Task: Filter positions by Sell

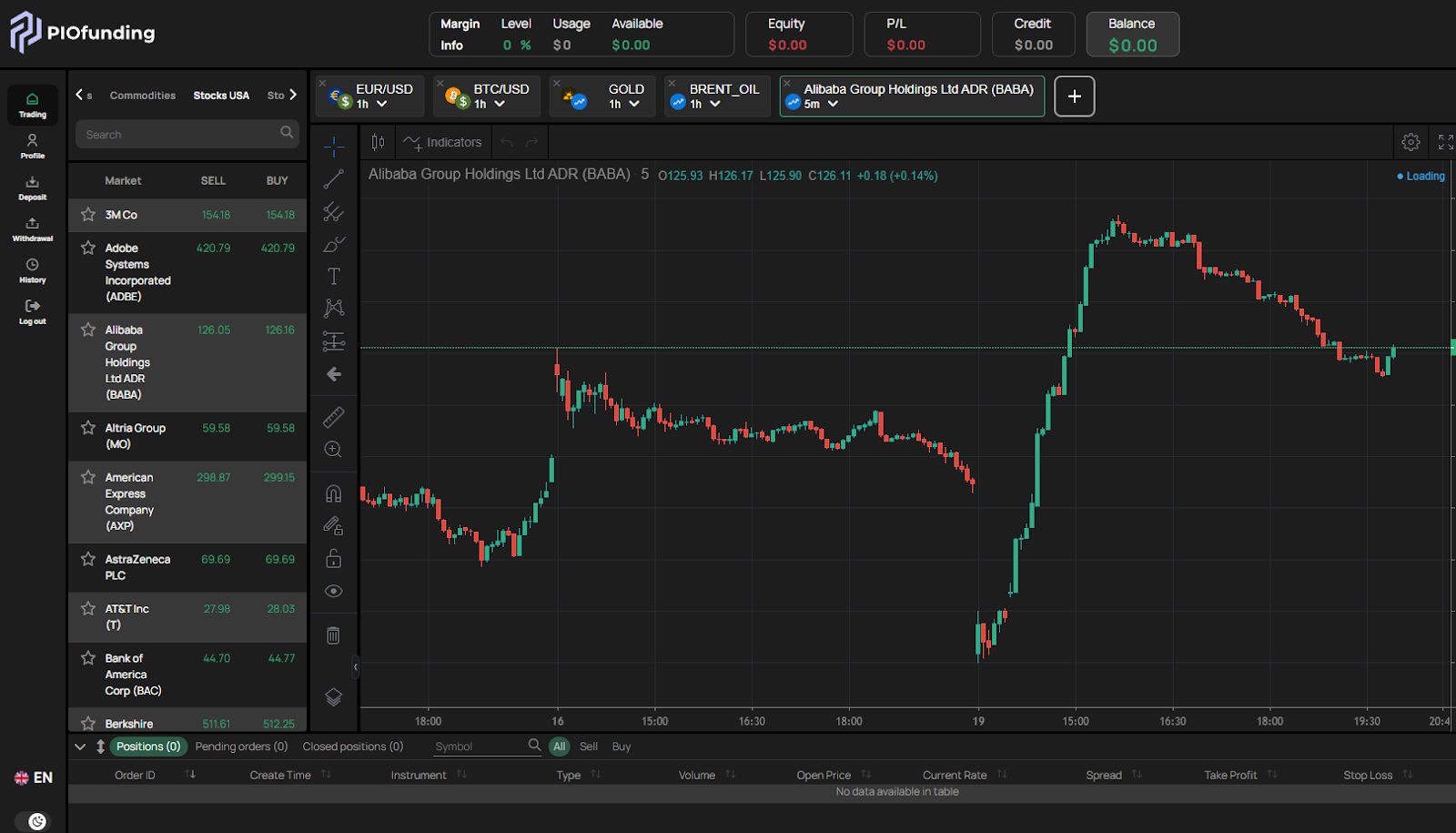Action: [589, 747]
